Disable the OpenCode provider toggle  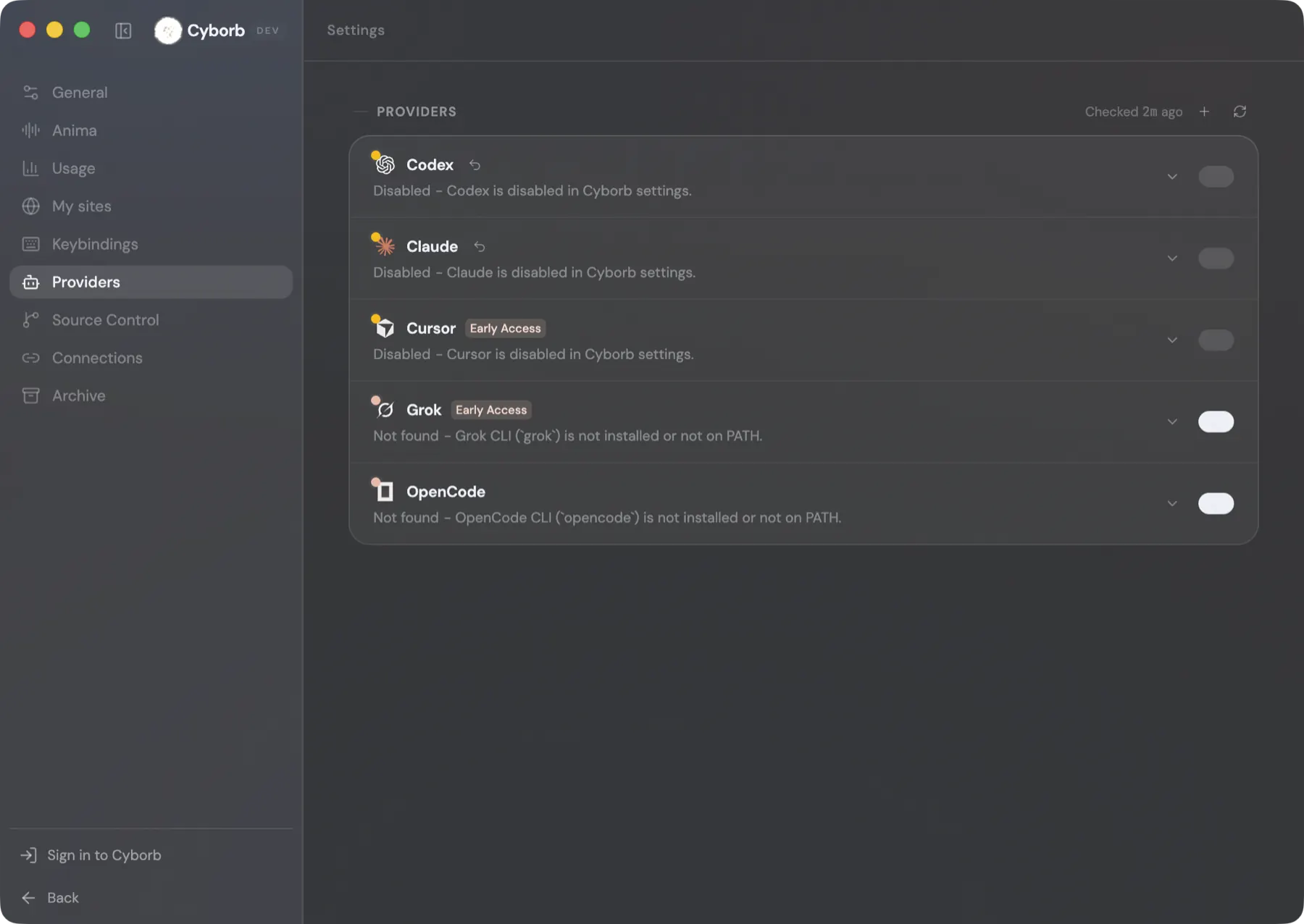[x=1216, y=503]
